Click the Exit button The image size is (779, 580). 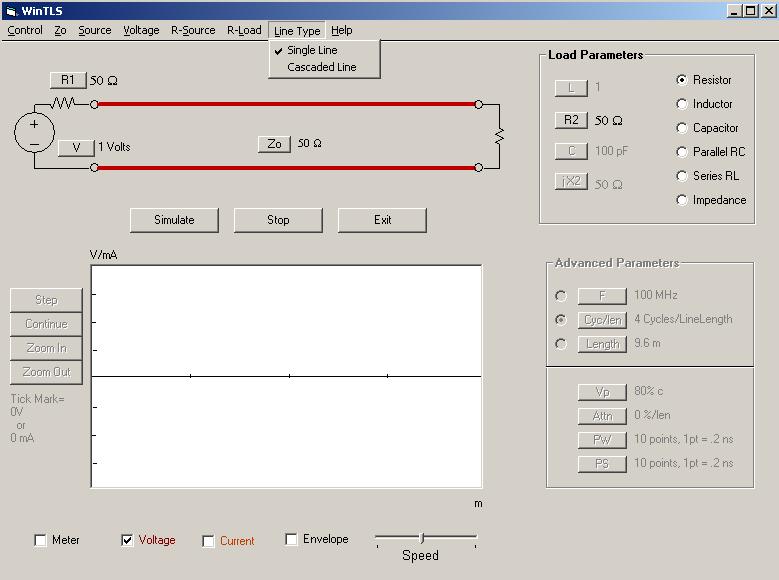pyautogui.click(x=382, y=220)
